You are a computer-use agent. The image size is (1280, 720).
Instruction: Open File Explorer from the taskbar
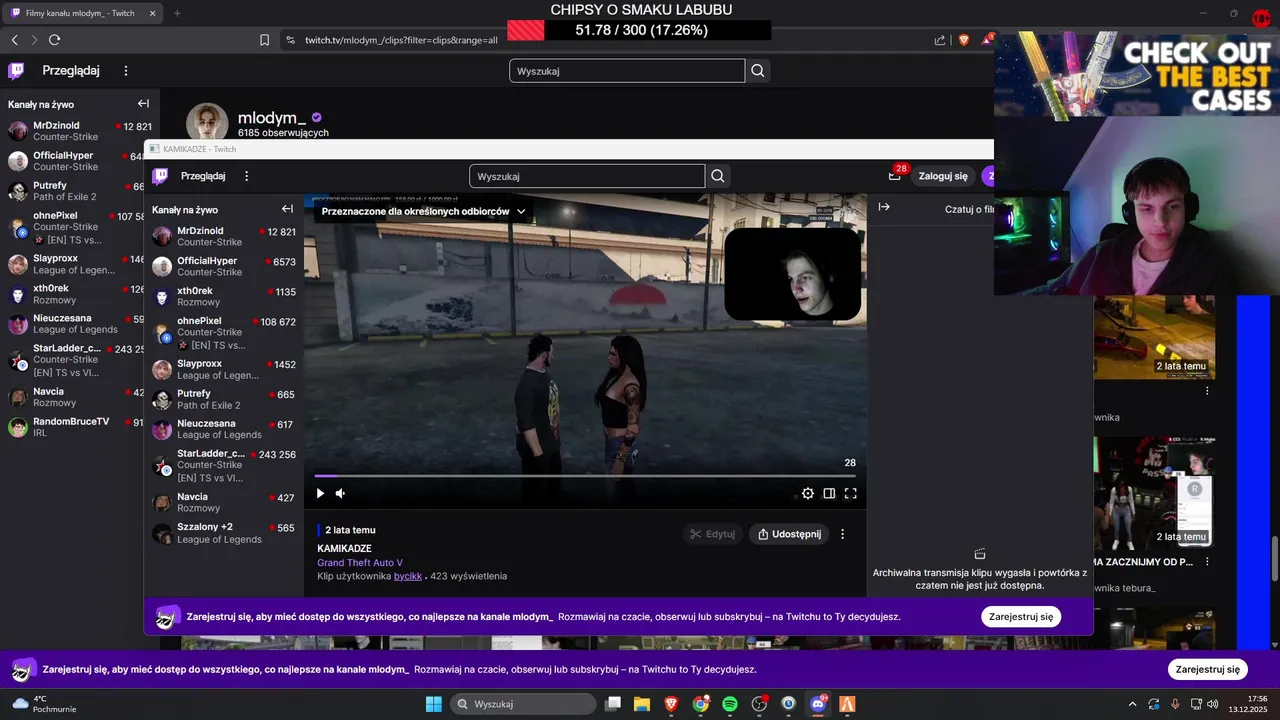pyautogui.click(x=642, y=704)
